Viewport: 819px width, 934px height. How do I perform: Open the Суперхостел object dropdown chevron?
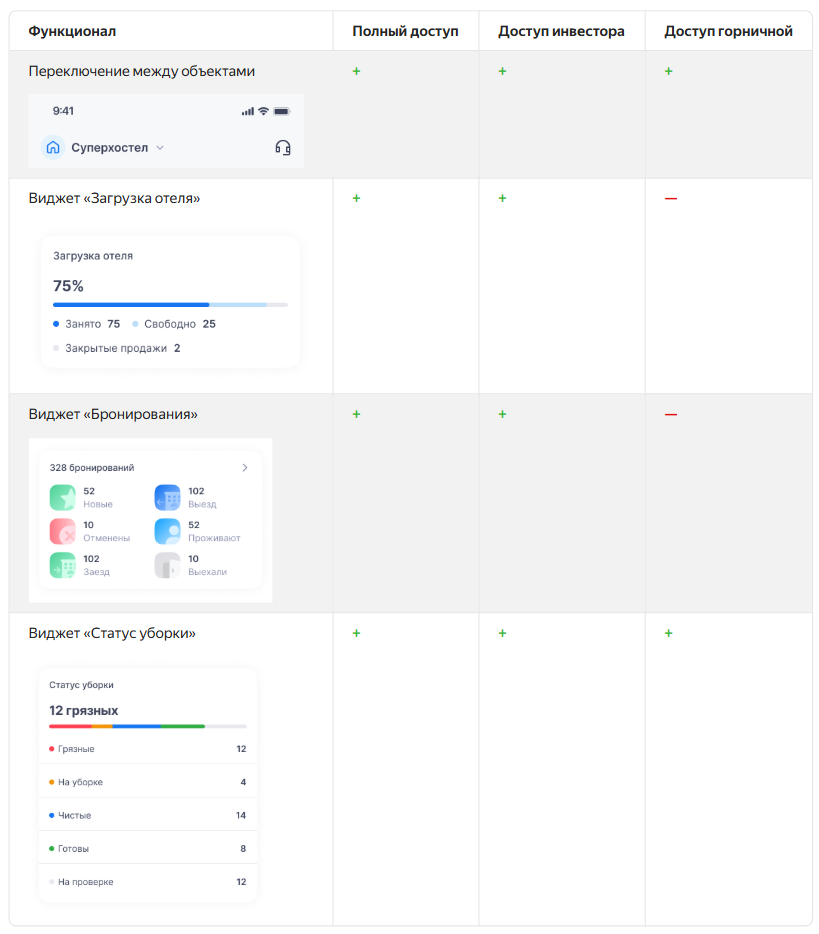click(x=160, y=148)
